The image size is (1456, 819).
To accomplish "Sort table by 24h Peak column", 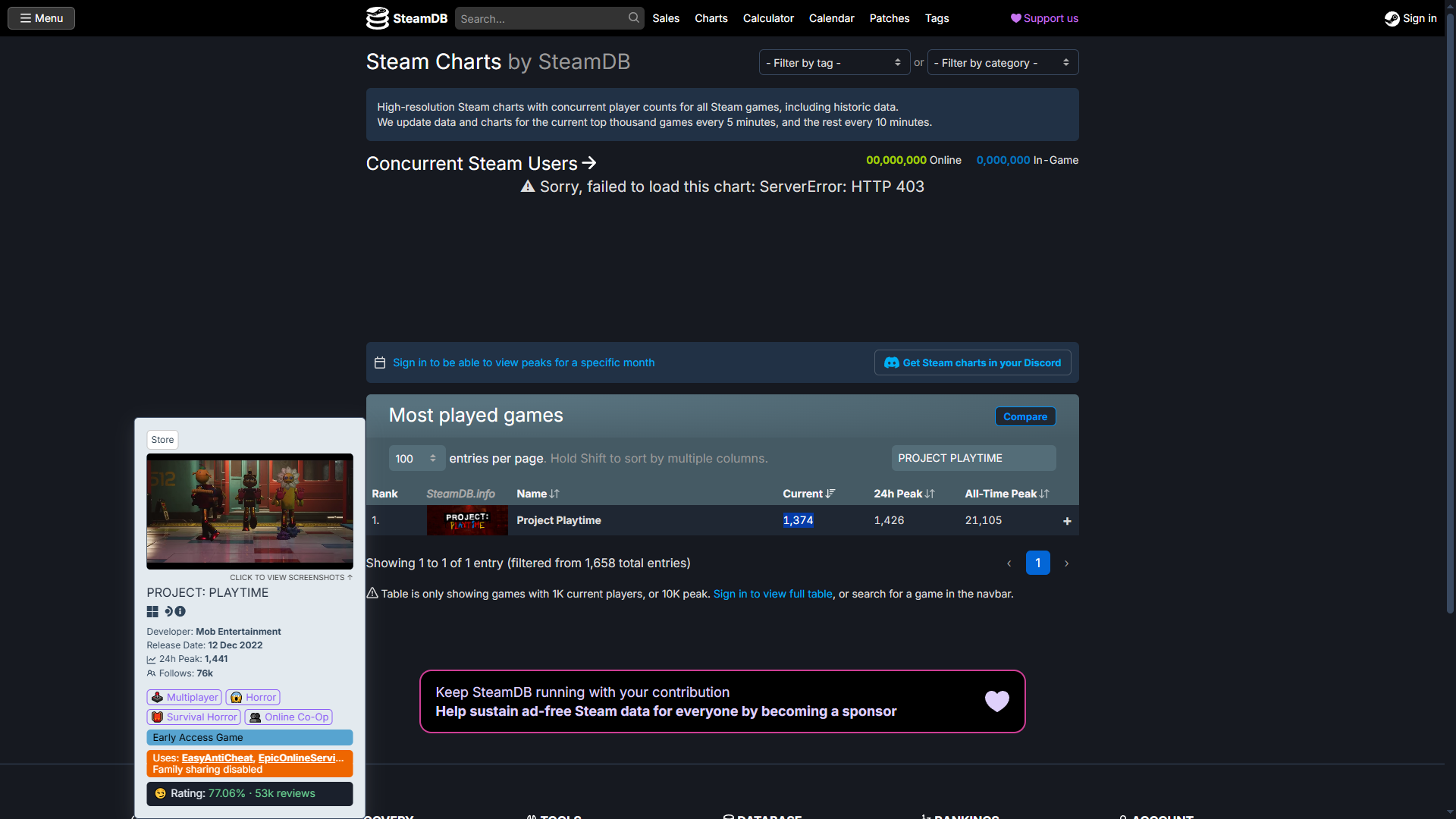I will coord(903,494).
